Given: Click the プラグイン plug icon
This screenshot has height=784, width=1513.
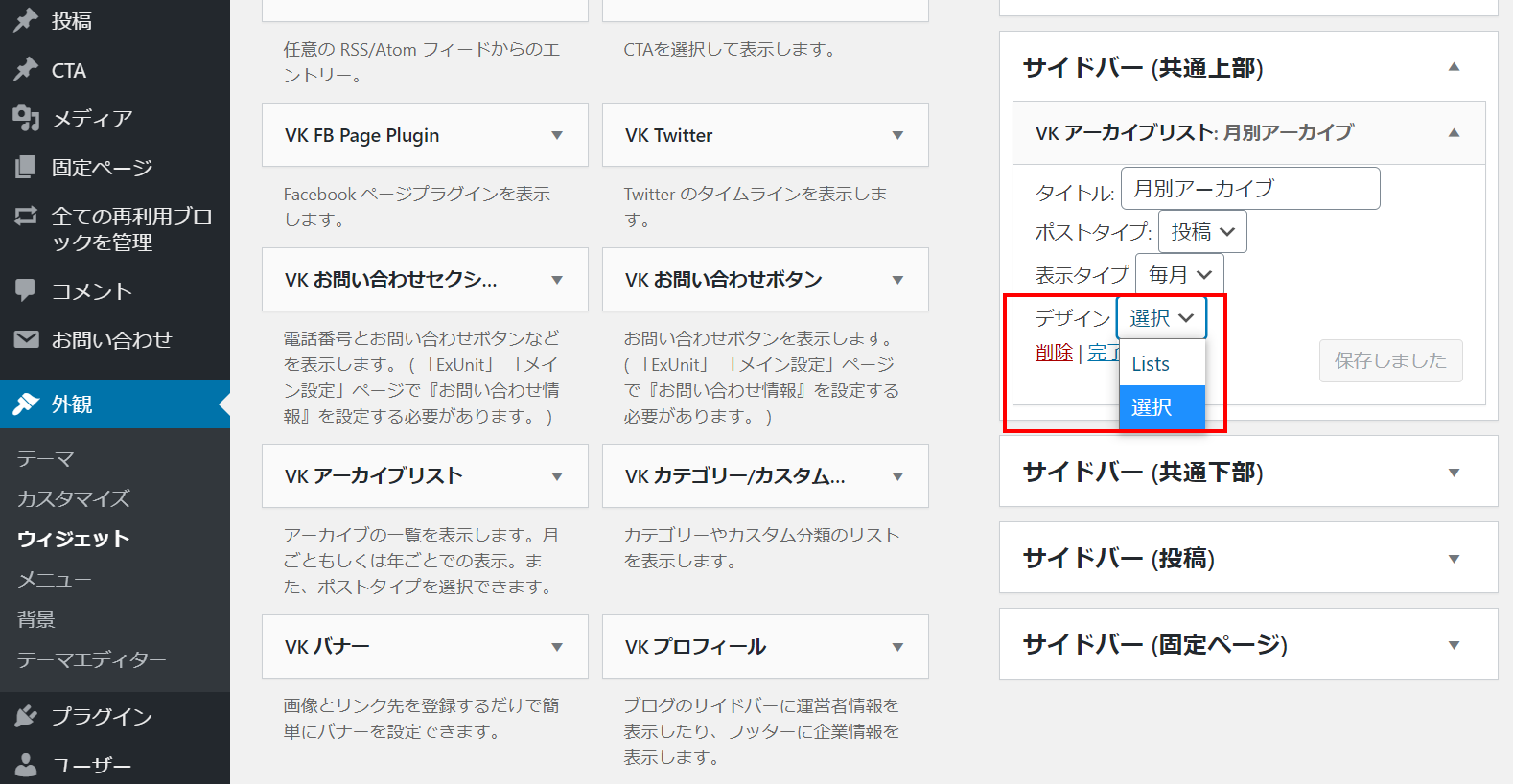Looking at the screenshot, I should pyautogui.click(x=26, y=716).
